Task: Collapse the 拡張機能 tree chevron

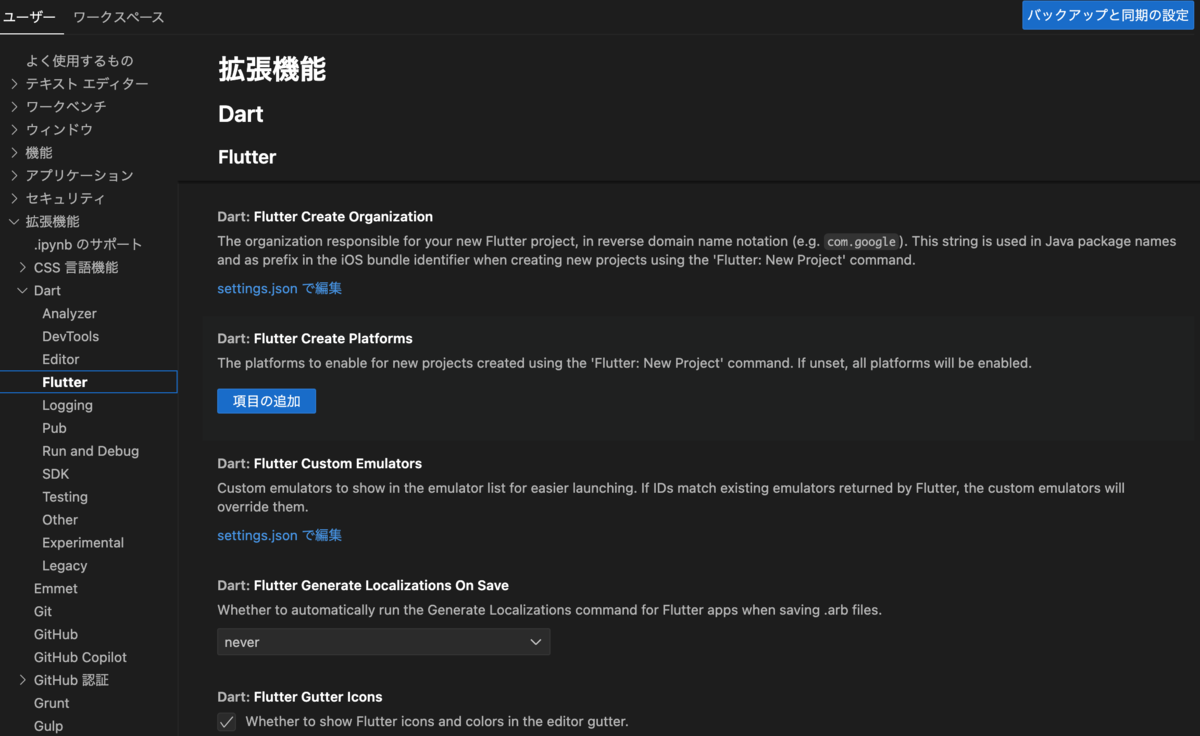Action: [14, 222]
